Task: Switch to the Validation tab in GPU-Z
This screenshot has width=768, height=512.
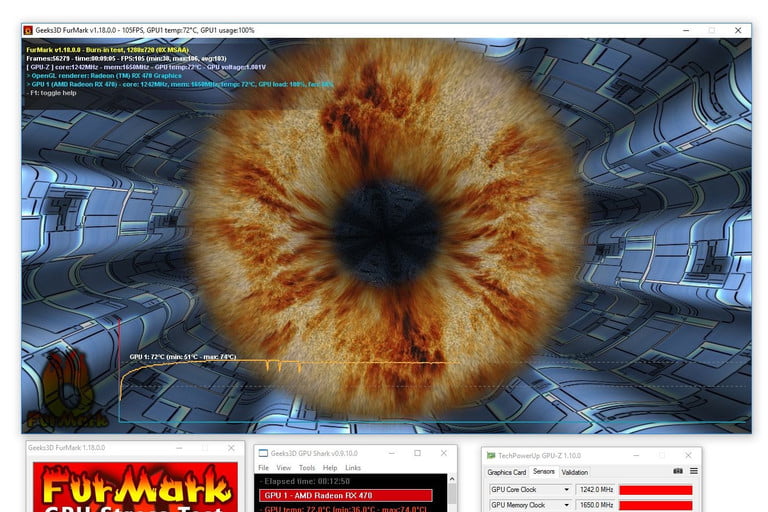Action: pyautogui.click(x=575, y=472)
